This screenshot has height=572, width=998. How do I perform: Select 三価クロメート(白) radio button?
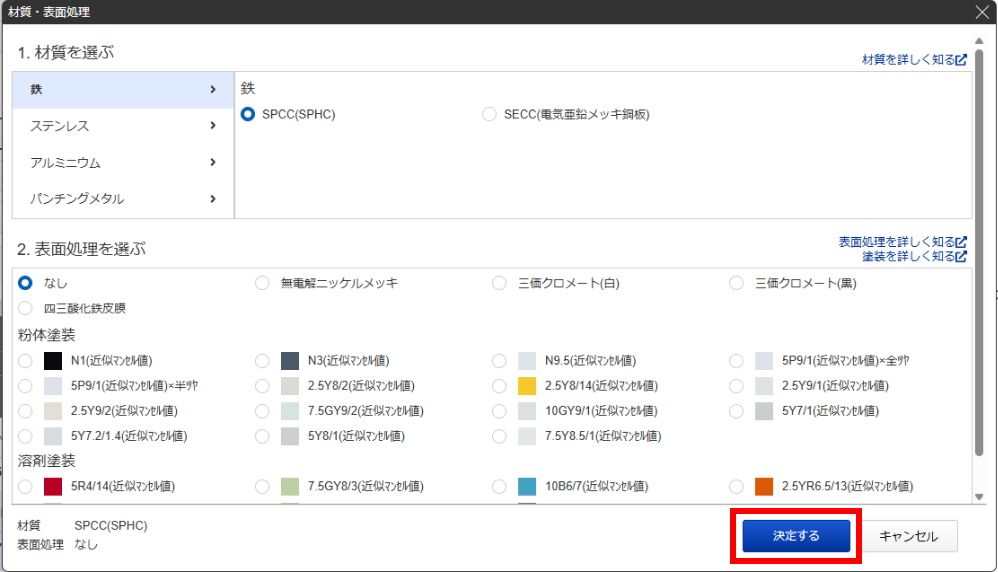pyautogui.click(x=500, y=283)
